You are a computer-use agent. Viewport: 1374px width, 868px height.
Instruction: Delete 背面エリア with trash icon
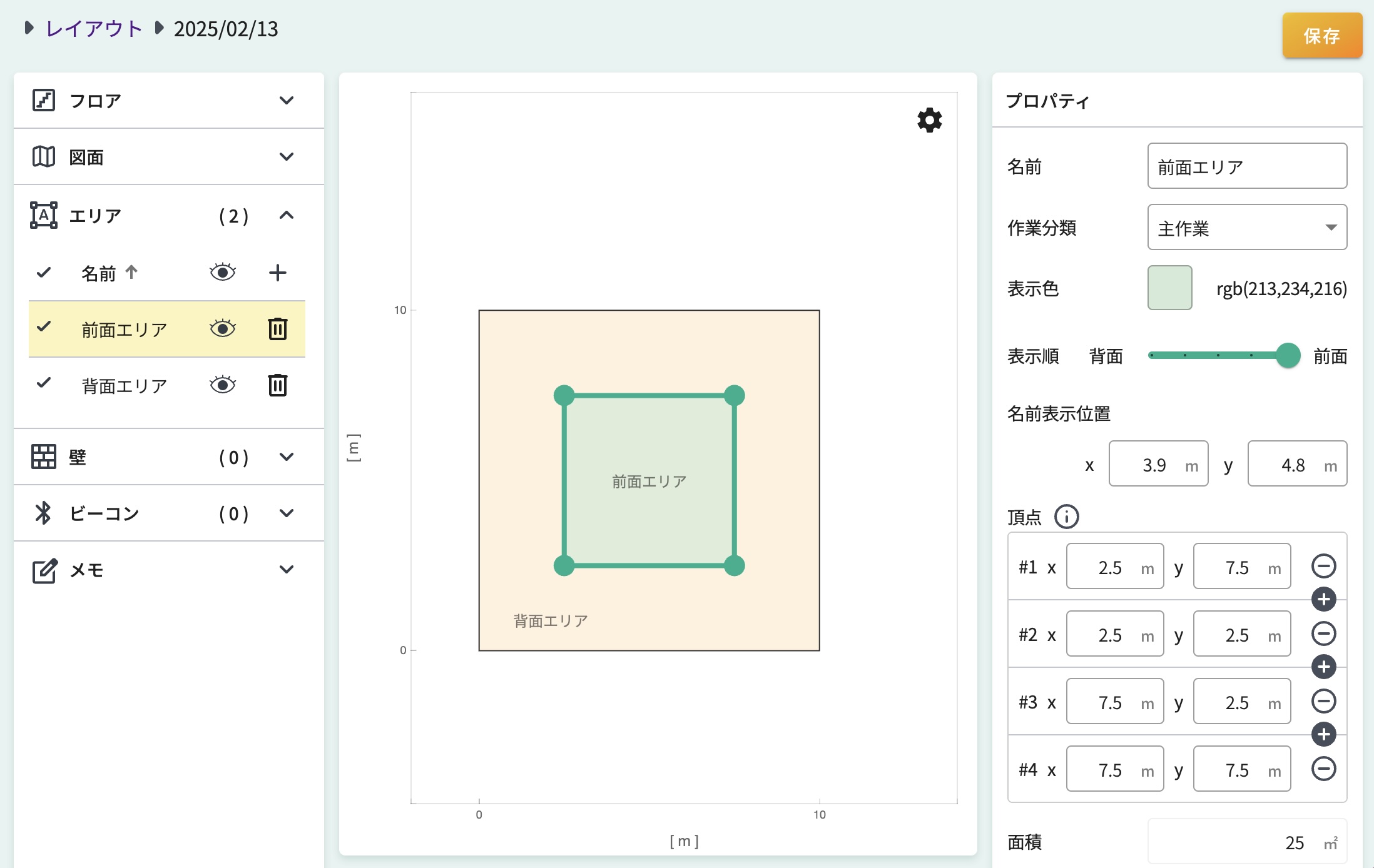click(x=277, y=385)
